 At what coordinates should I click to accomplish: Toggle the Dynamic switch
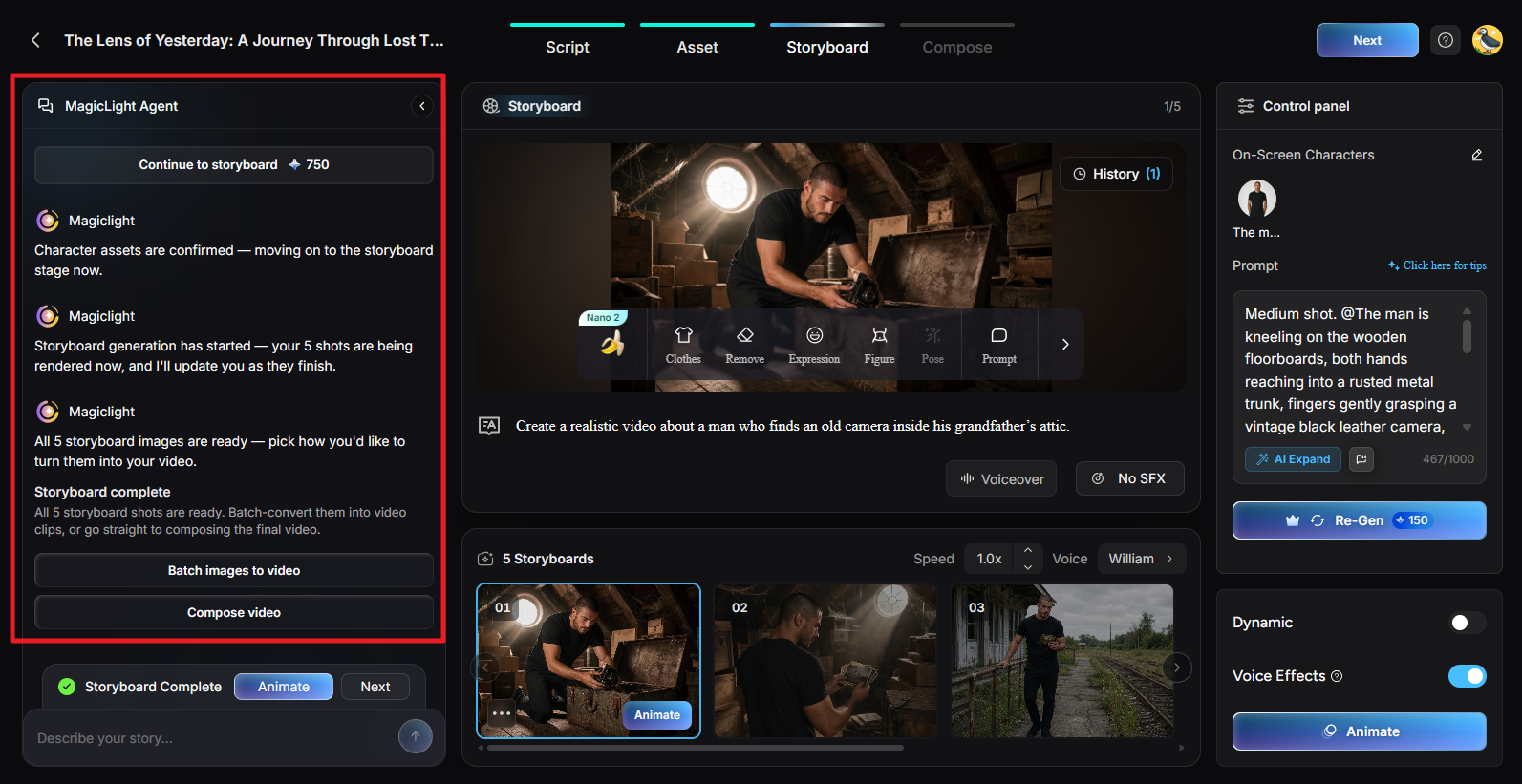click(x=1467, y=623)
